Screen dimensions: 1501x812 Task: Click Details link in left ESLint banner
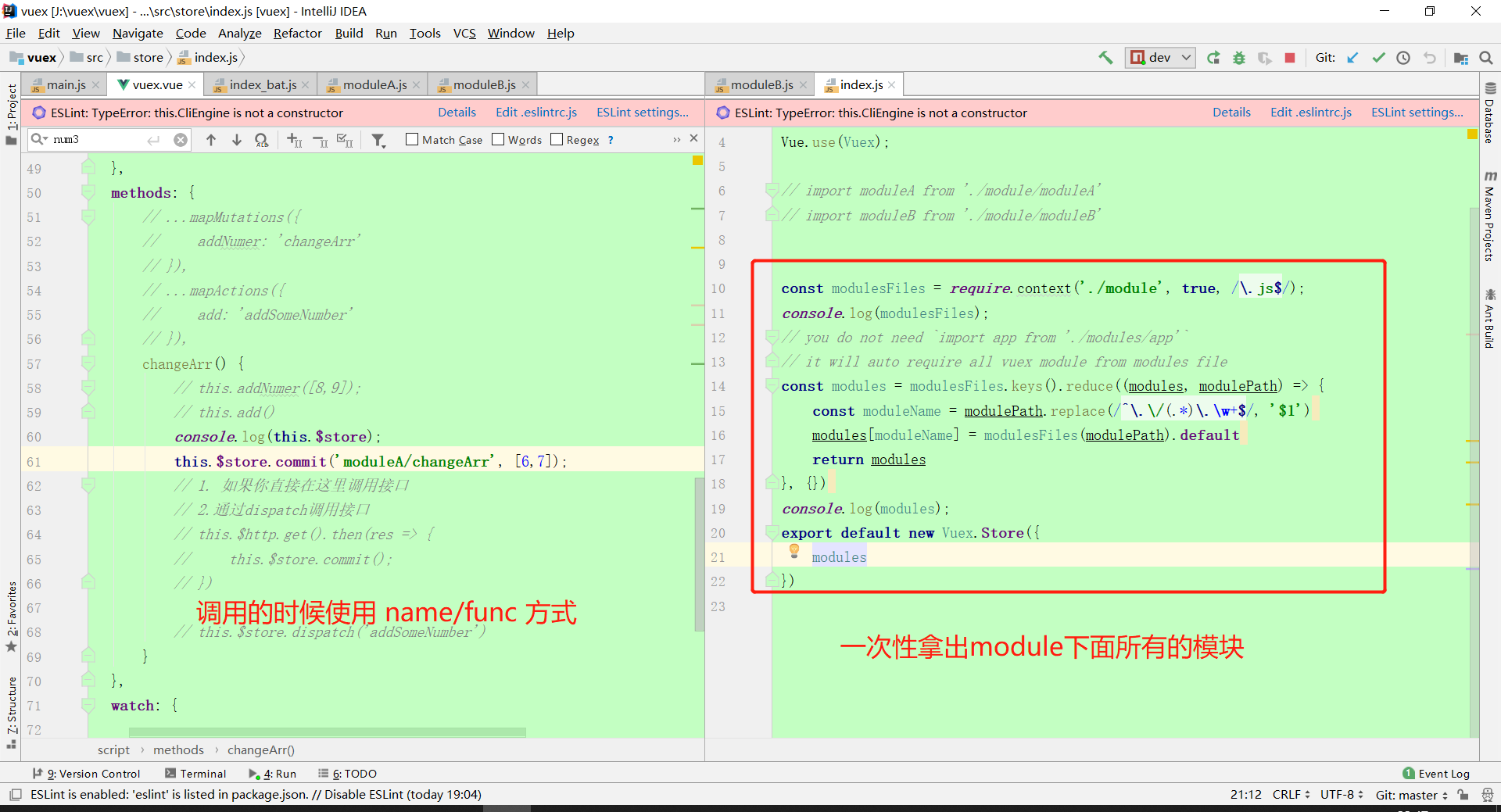point(457,113)
